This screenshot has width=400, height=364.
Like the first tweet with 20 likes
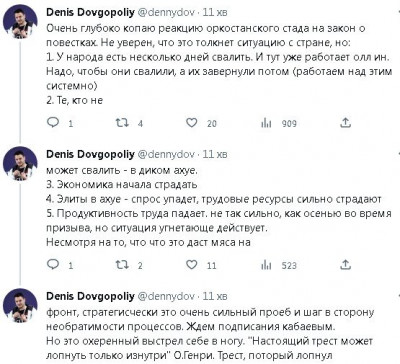(x=191, y=123)
